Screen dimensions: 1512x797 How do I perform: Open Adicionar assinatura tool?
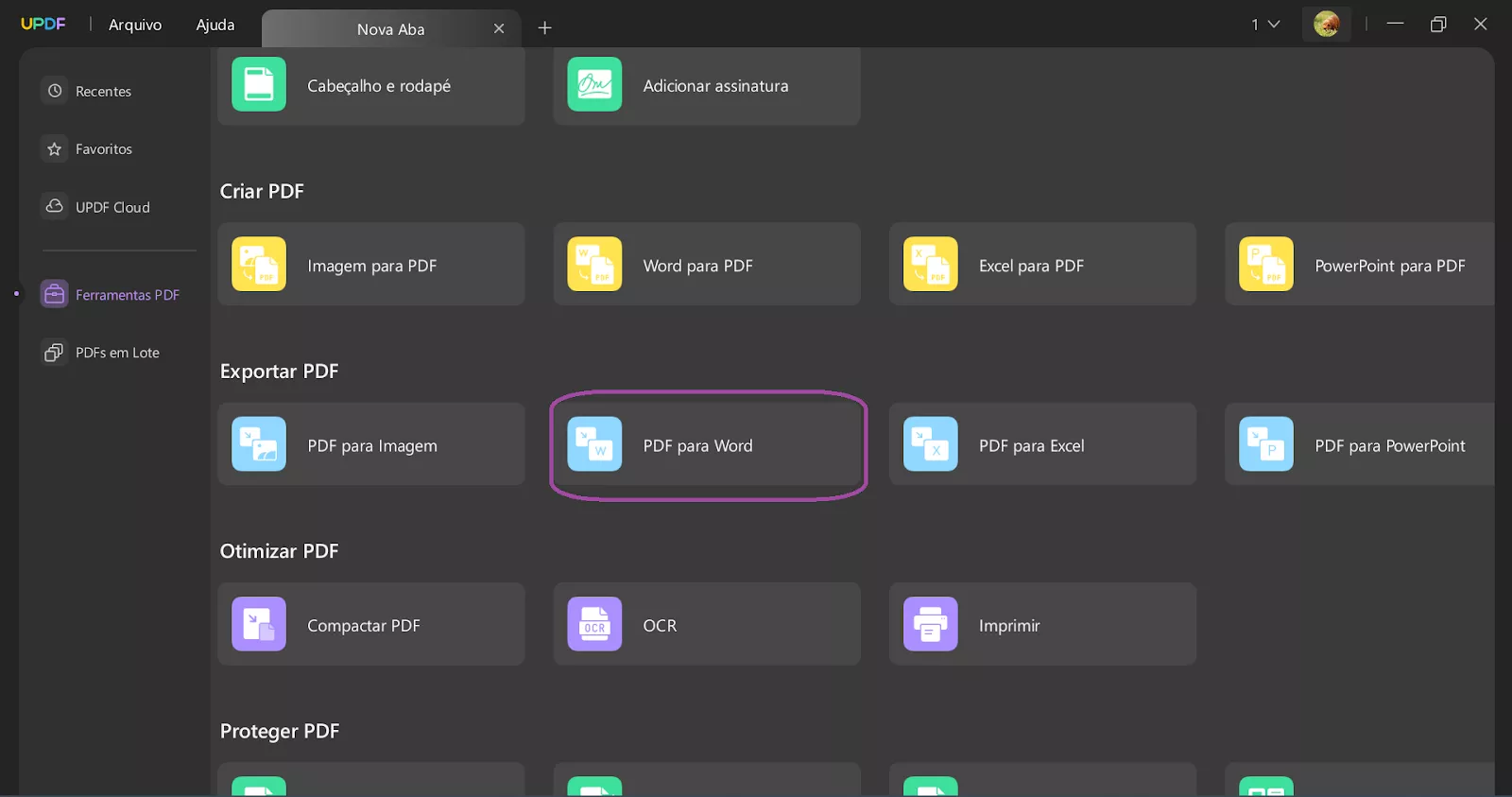(707, 85)
